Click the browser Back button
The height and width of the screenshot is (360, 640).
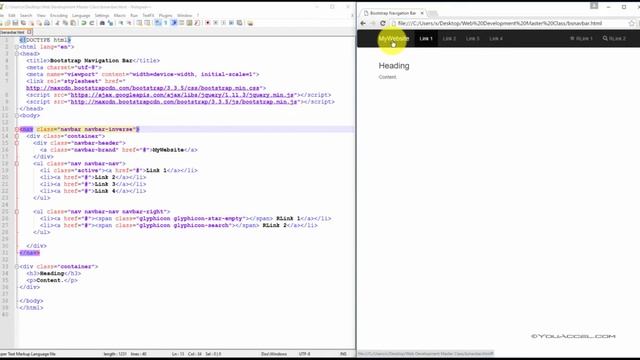coord(363,24)
